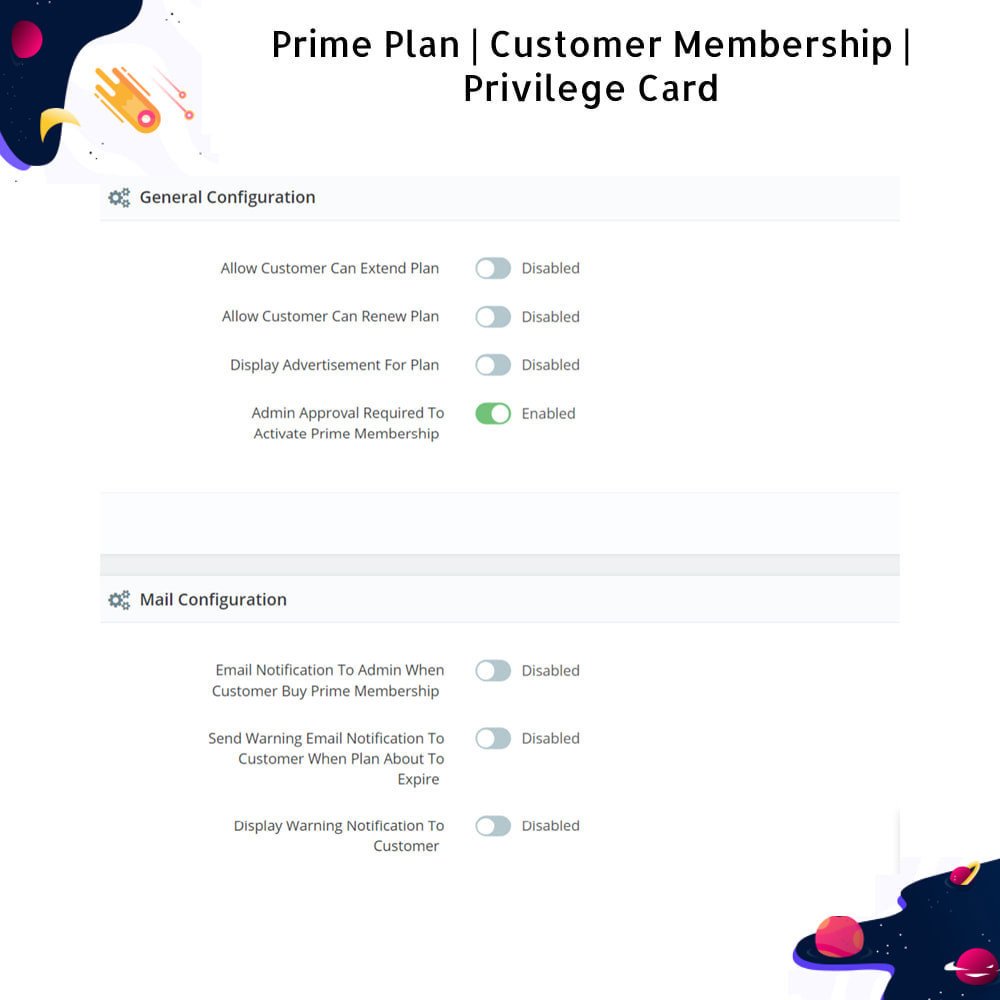Screen dimensions: 1000x1000
Task: Enable Allow Customer Can Extend Plan toggle
Action: click(492, 268)
